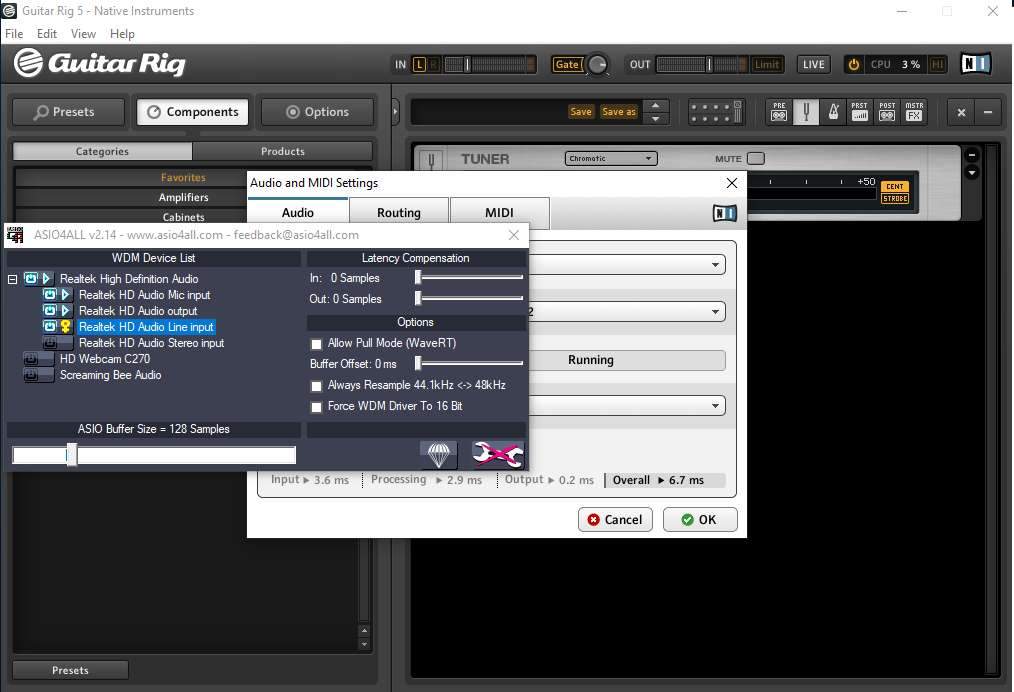Viewport: 1014px width, 692px height.
Task: Step to previous preset with up arrow
Action: click(656, 105)
